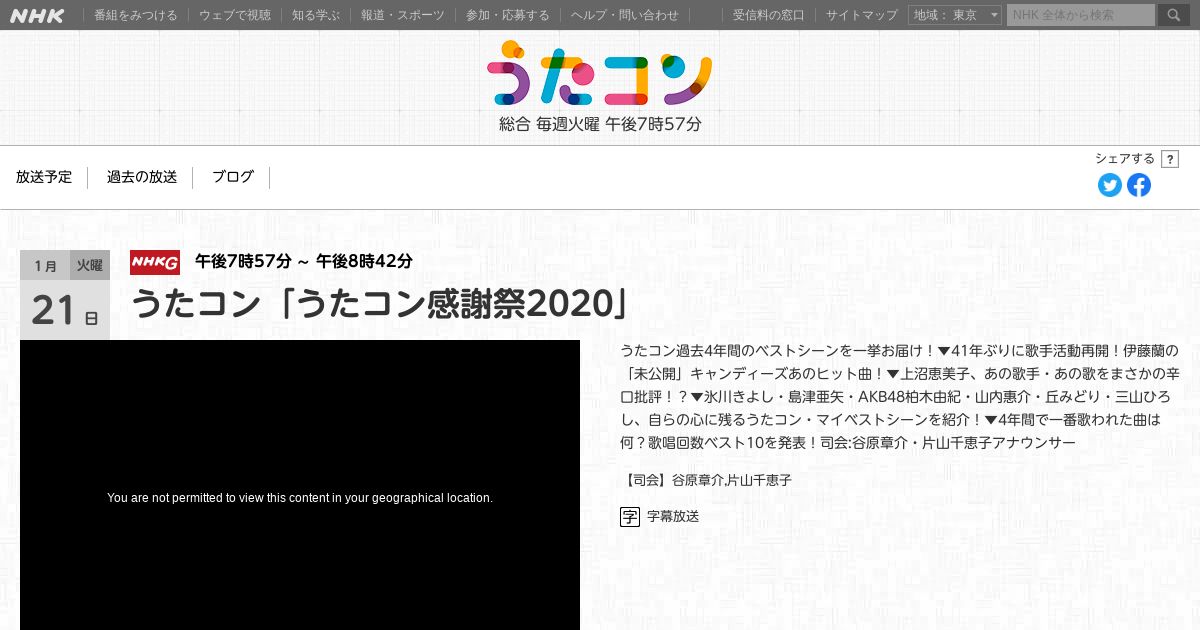Open 知る学ぶ menu
This screenshot has height=630, width=1200.
coord(316,15)
